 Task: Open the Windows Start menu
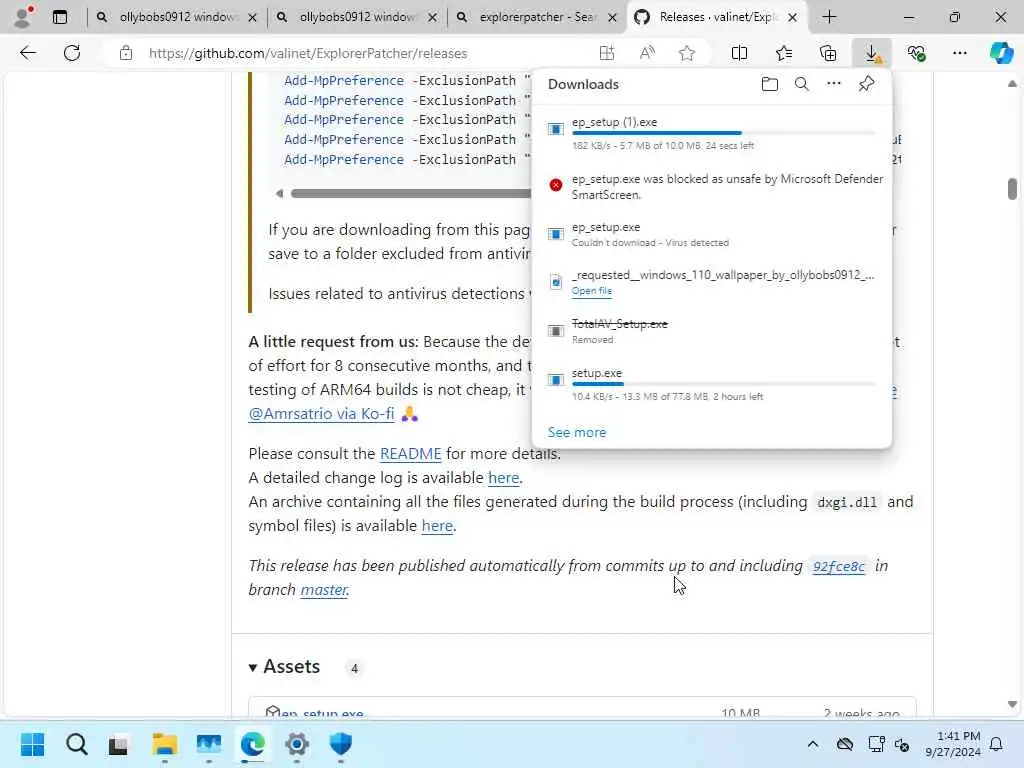click(x=32, y=744)
